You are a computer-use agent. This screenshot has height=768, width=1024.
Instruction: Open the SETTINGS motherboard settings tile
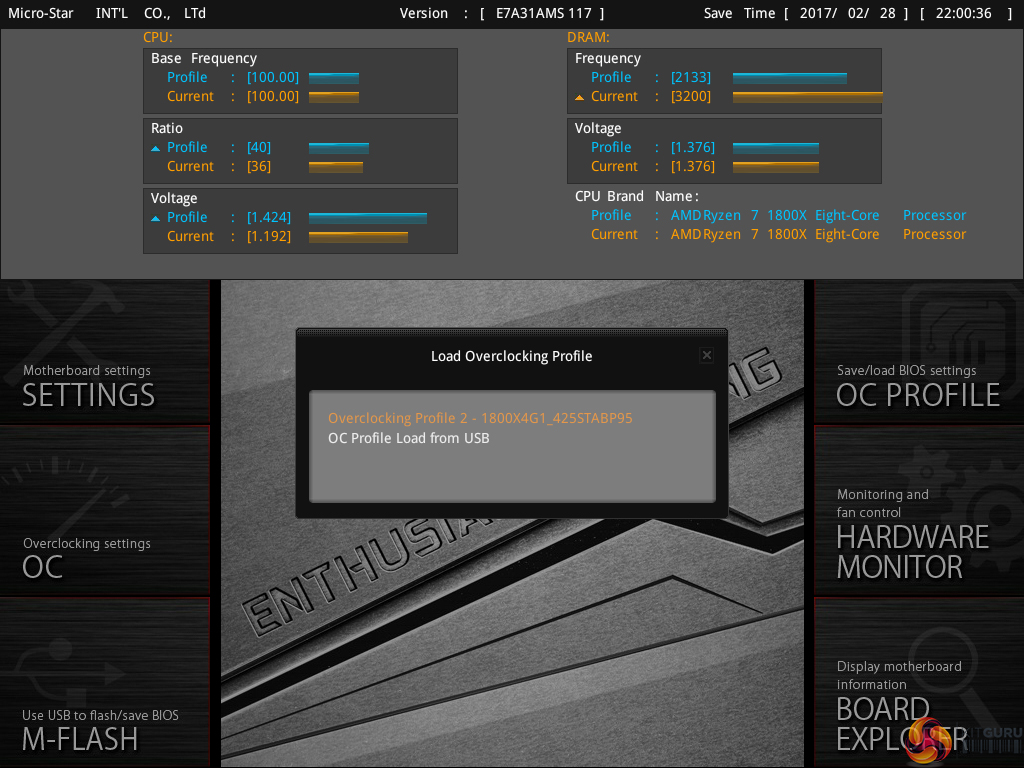(104, 353)
